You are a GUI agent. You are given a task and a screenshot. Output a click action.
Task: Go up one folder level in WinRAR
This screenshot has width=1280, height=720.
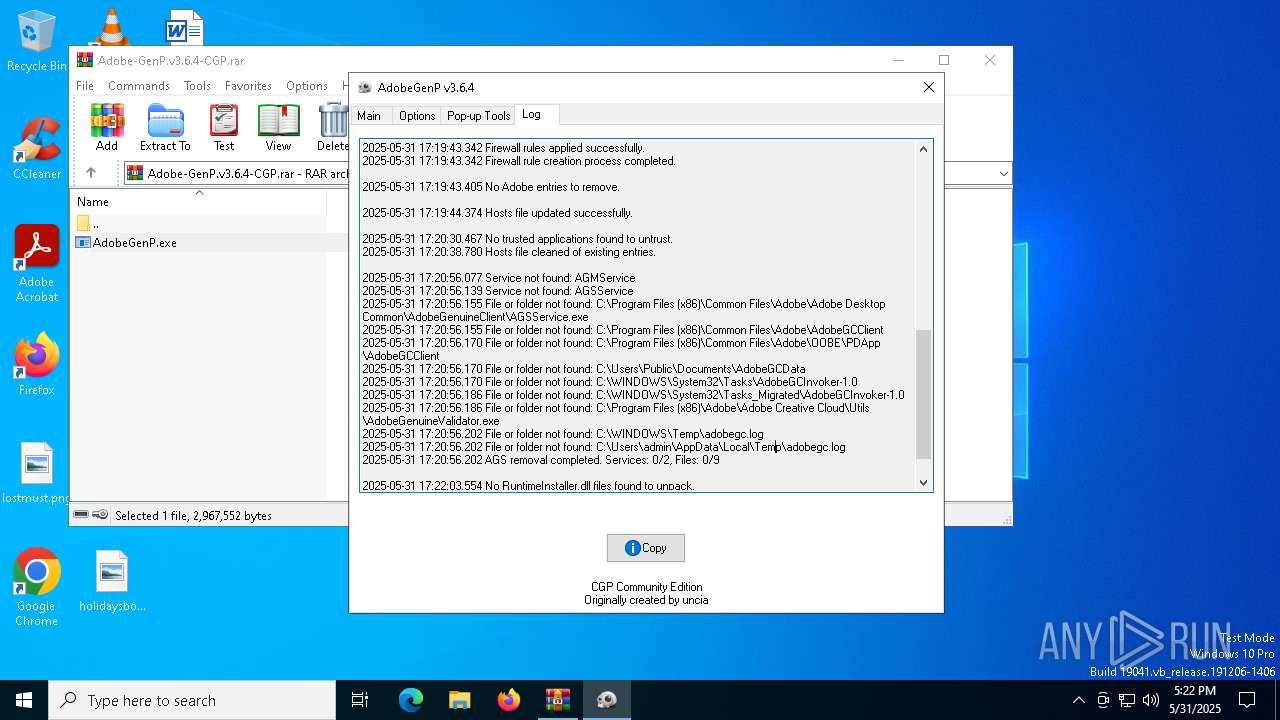pos(90,173)
